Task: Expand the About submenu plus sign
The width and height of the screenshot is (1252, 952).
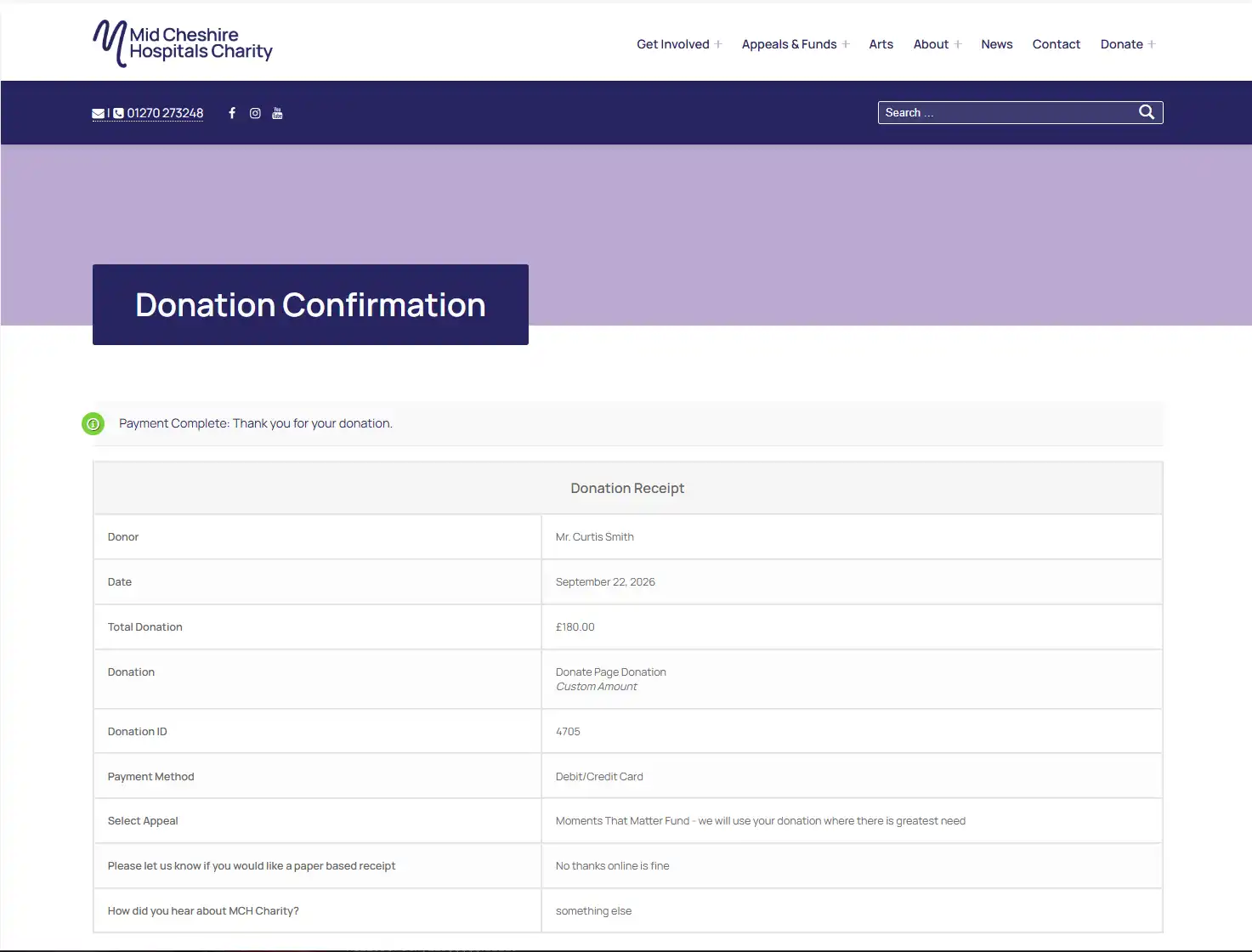Action: [958, 44]
